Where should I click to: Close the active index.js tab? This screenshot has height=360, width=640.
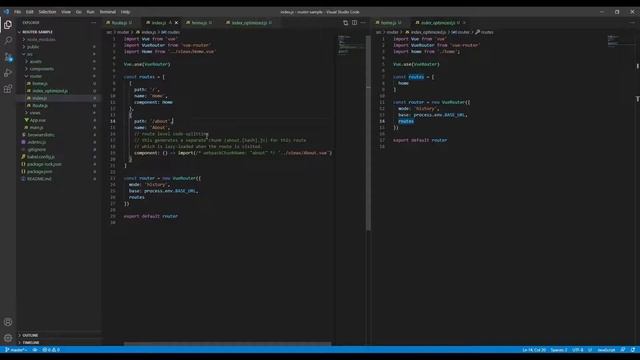point(176,23)
